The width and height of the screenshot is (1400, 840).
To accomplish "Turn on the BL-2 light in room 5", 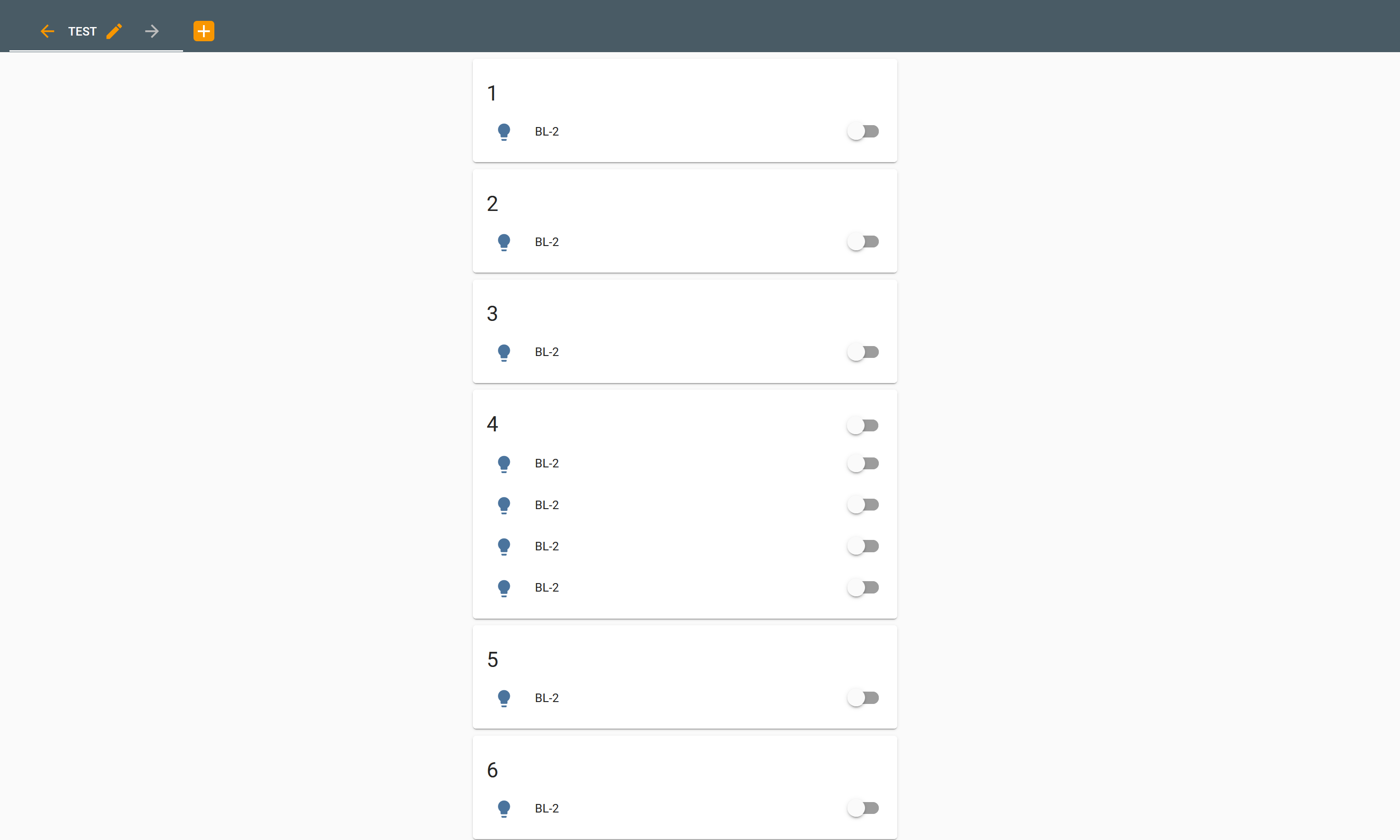I will [x=863, y=698].
